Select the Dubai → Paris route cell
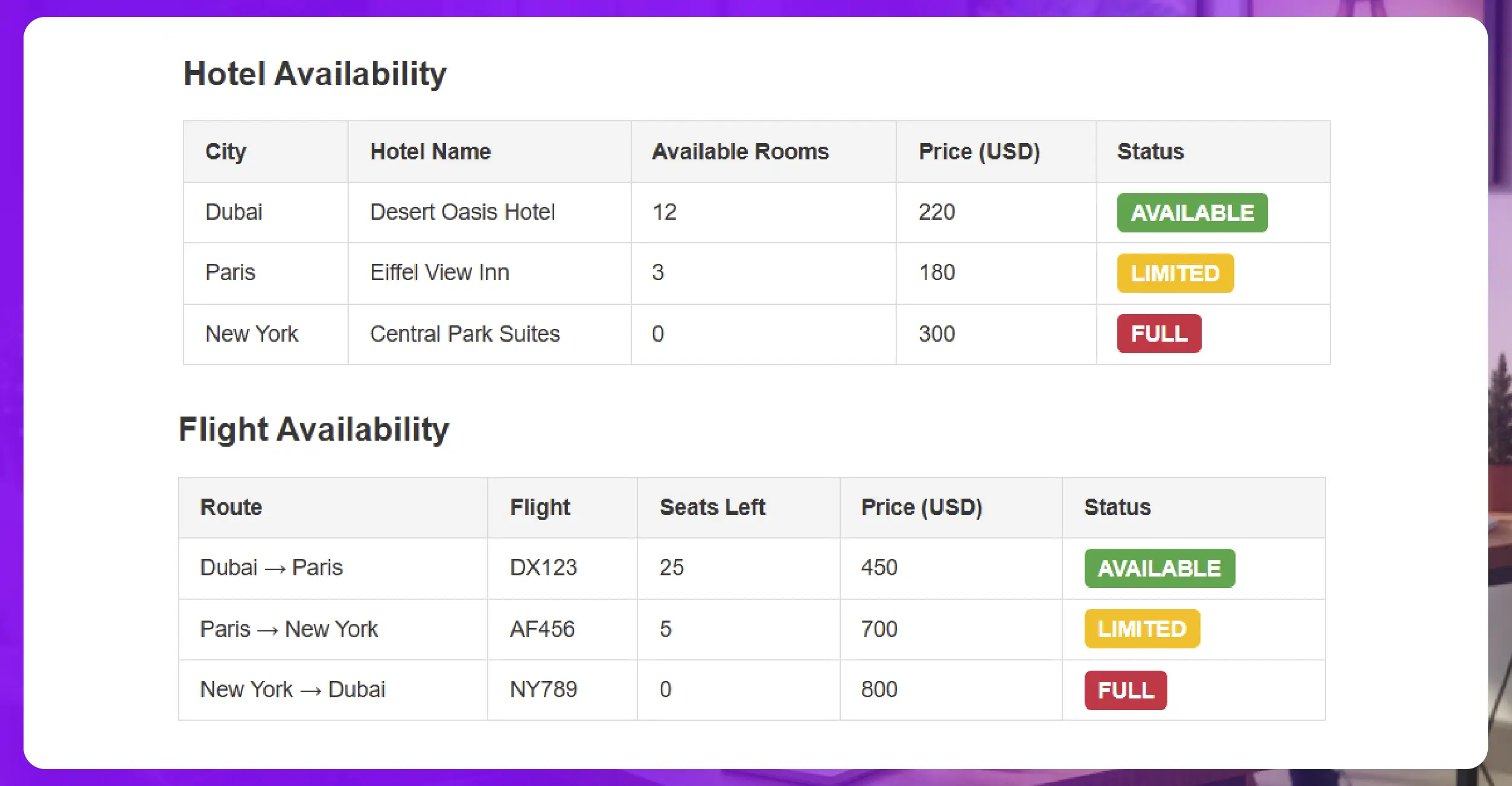This screenshot has height=786, width=1512. click(271, 567)
